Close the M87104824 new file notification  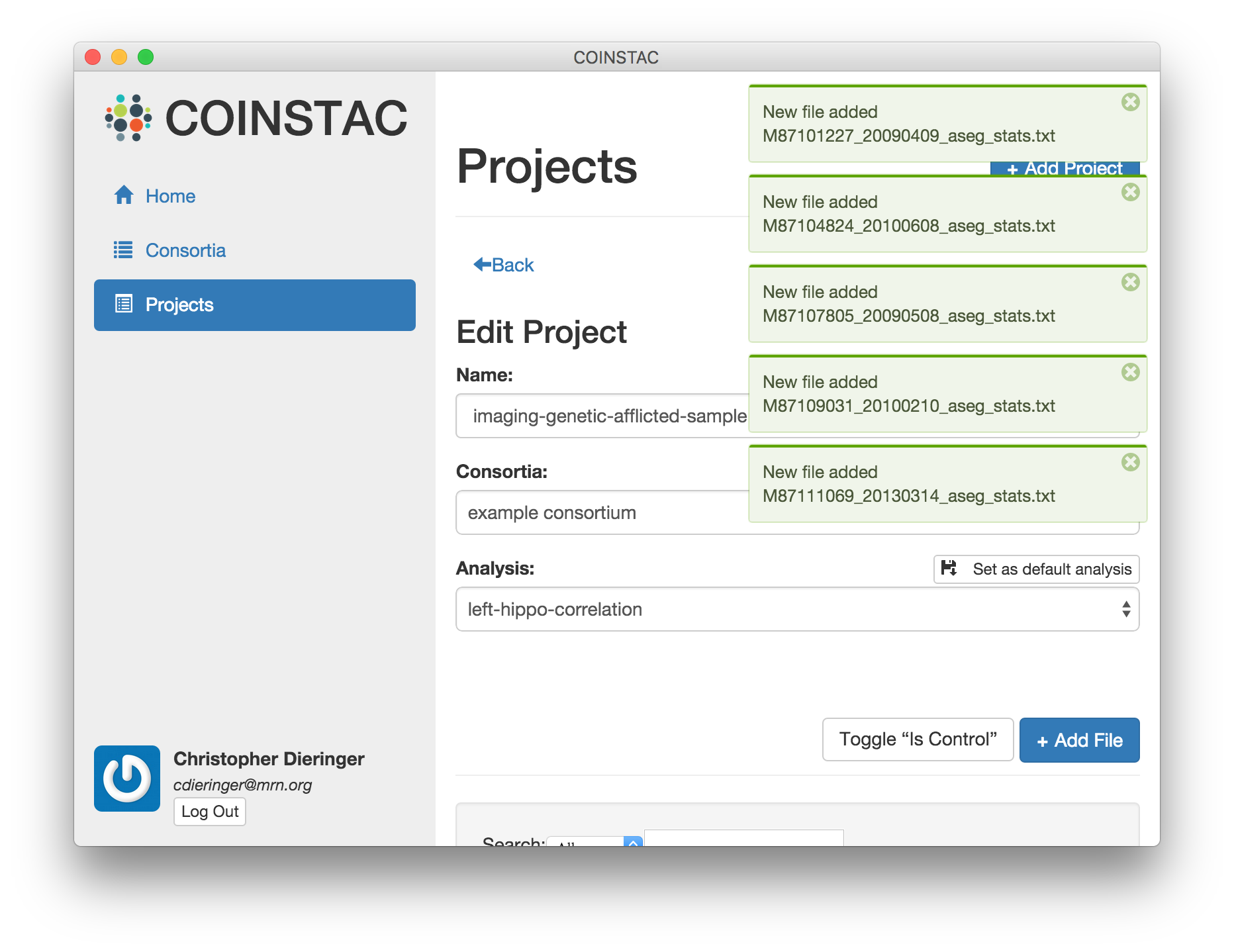point(1130,192)
